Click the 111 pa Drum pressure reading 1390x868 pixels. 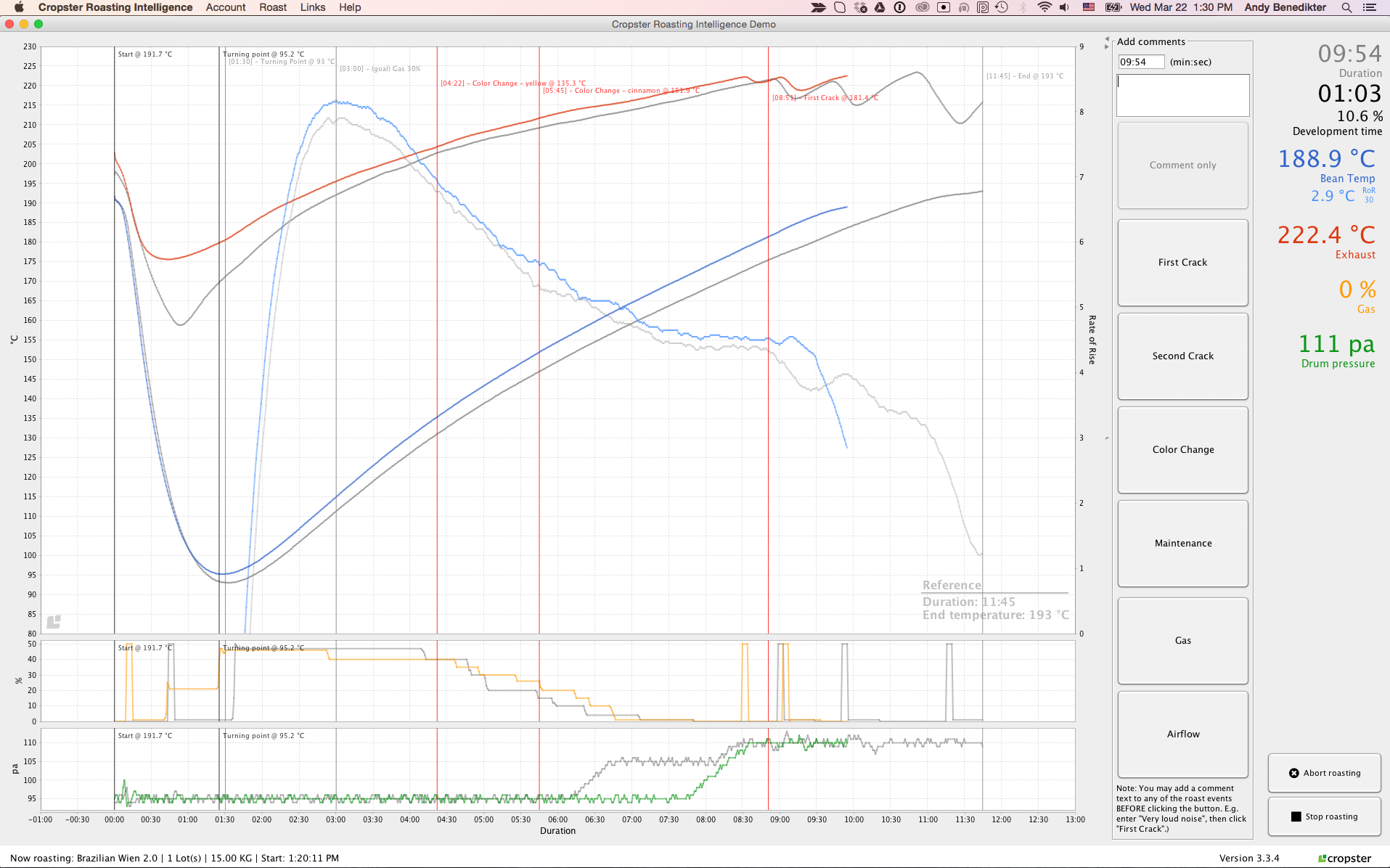[x=1336, y=344]
